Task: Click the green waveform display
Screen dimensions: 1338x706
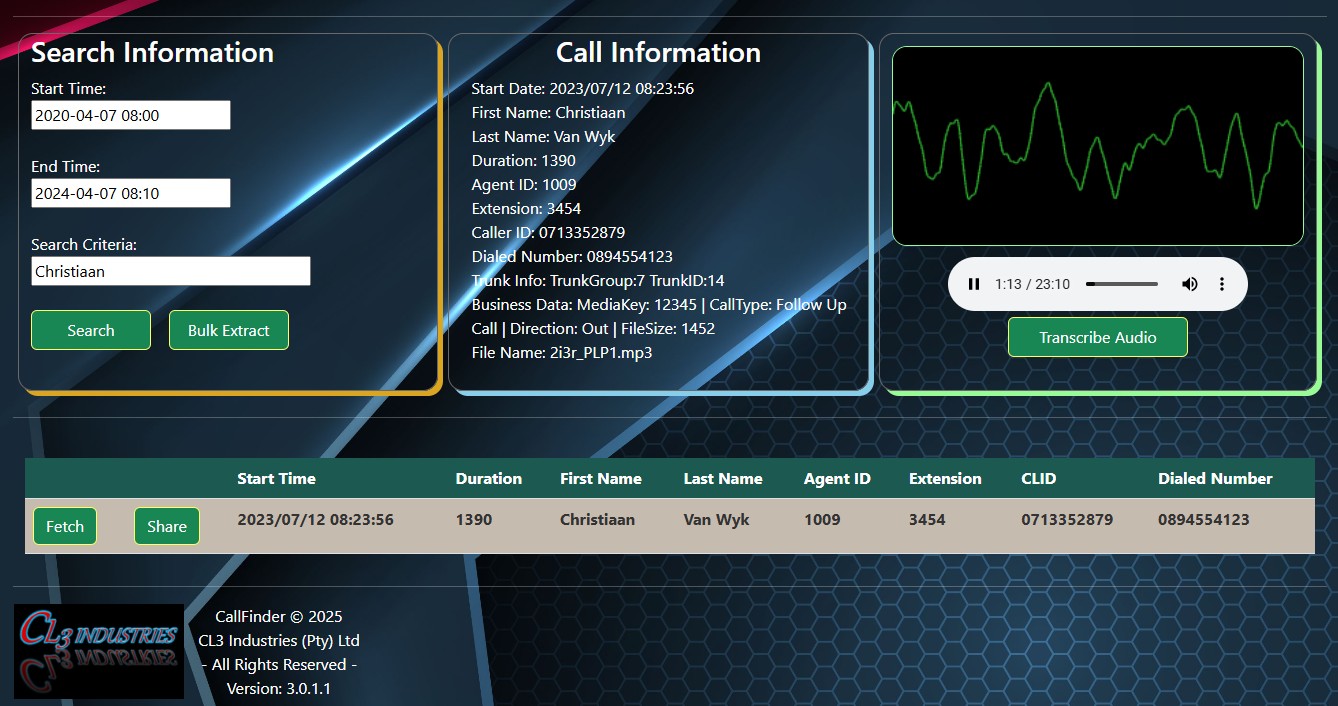Action: point(1097,145)
